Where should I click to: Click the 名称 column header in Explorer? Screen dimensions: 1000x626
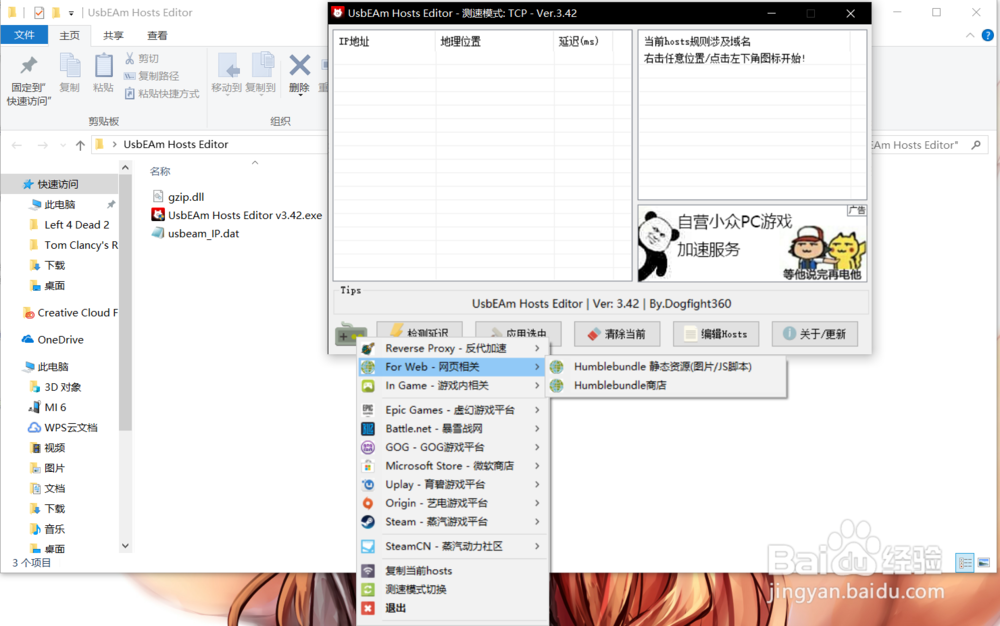click(x=160, y=171)
